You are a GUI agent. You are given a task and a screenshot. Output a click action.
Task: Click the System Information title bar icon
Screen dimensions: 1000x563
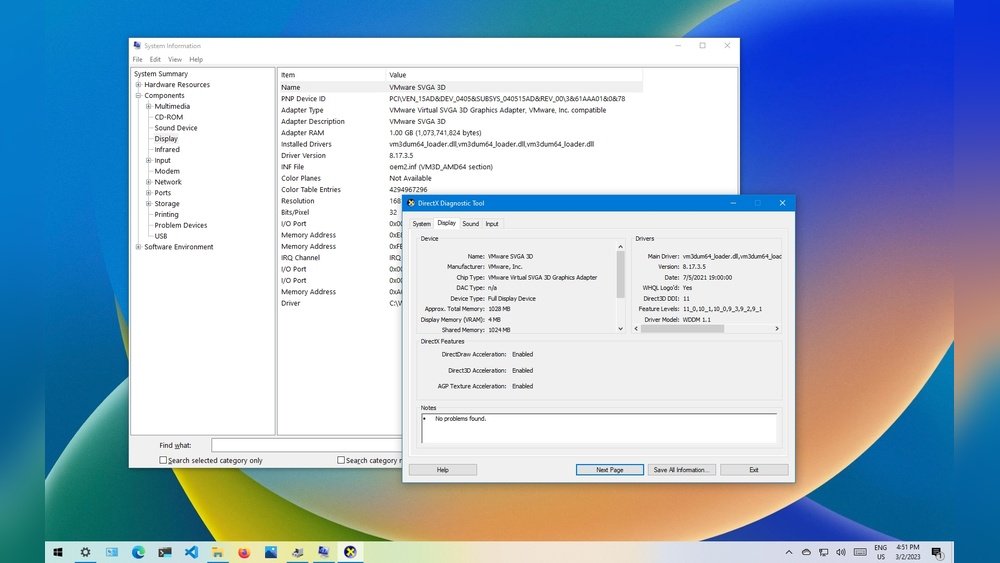coord(137,46)
